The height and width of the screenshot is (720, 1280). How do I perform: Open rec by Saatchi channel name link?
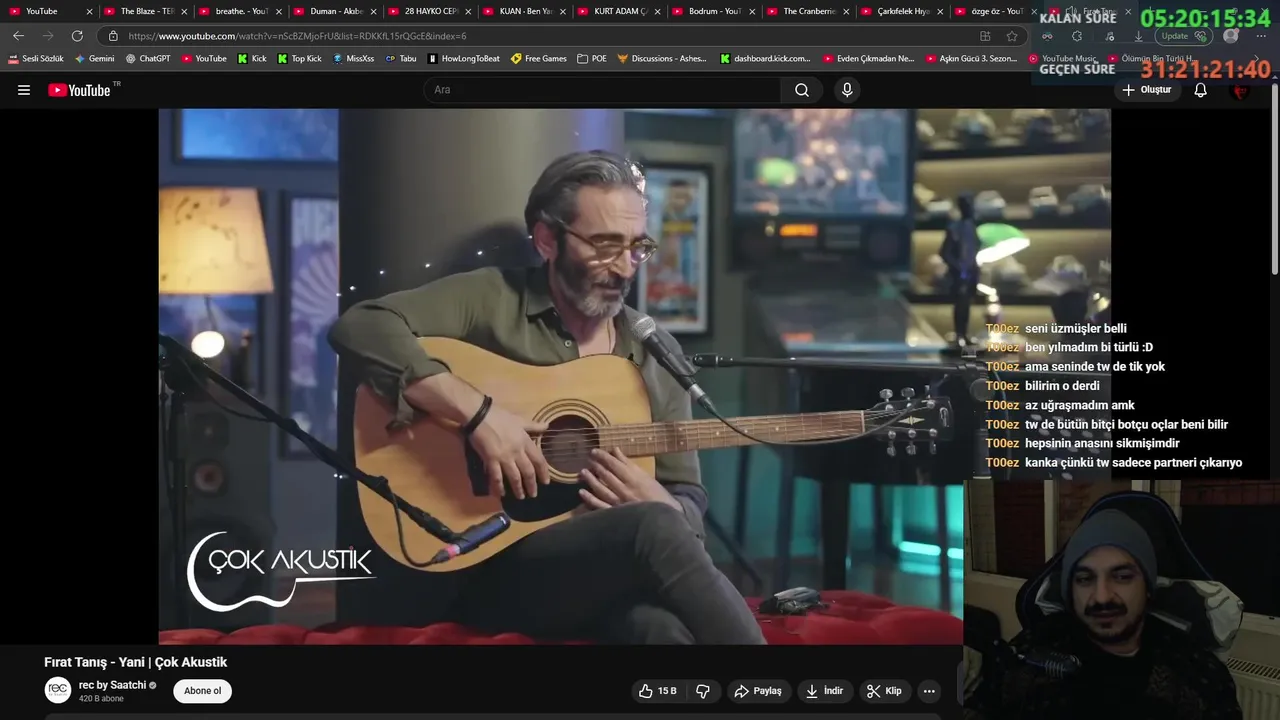click(112, 685)
